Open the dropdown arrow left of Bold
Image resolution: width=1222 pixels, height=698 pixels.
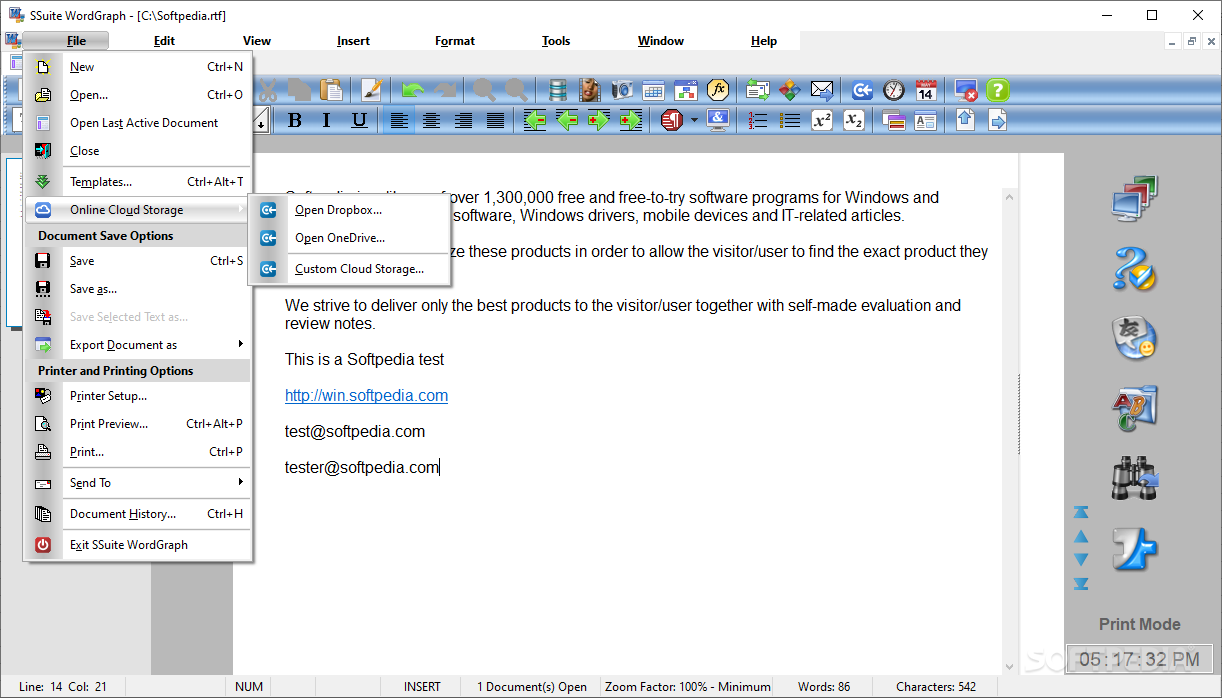click(x=261, y=121)
